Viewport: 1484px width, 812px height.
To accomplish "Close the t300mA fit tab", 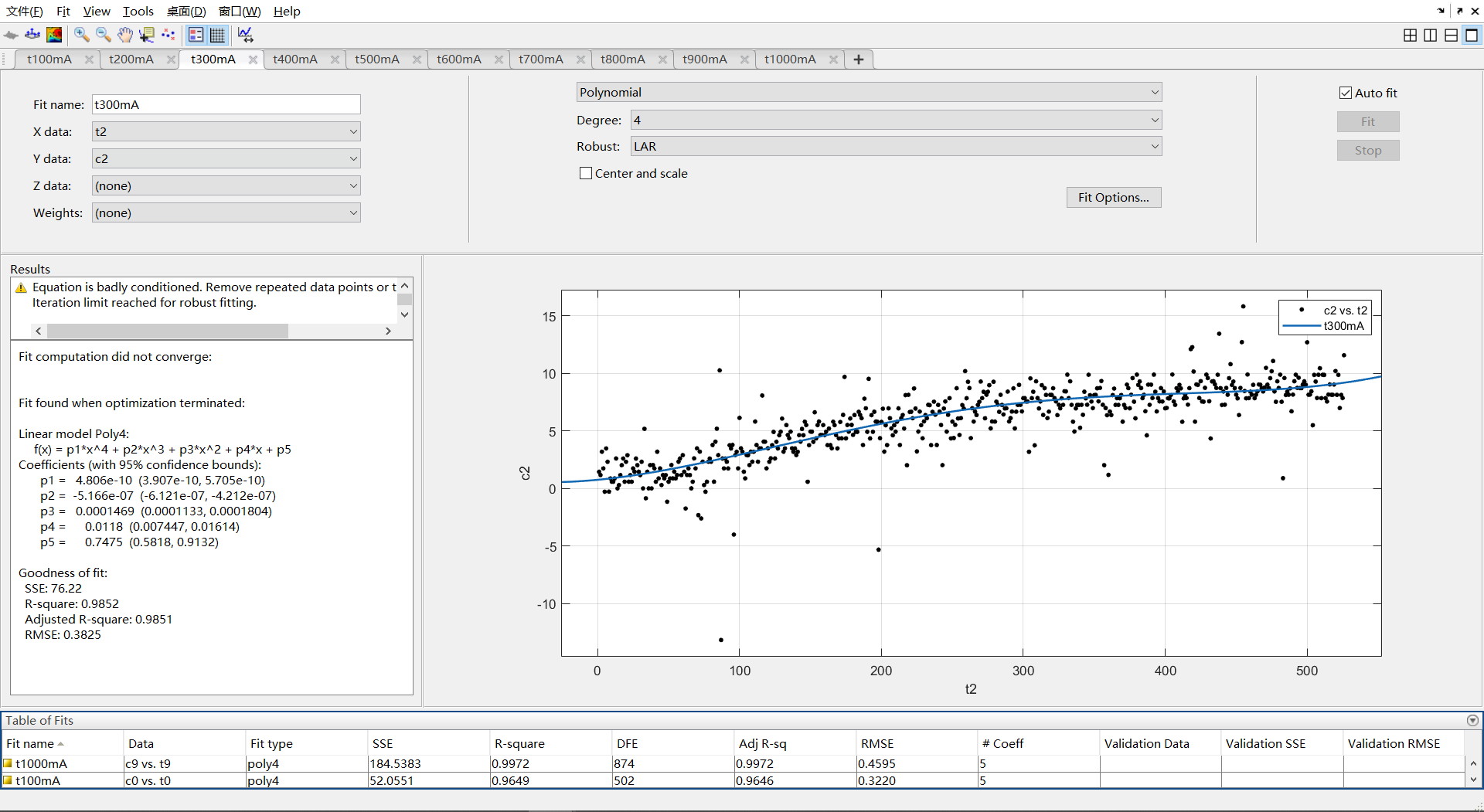I will [253, 59].
